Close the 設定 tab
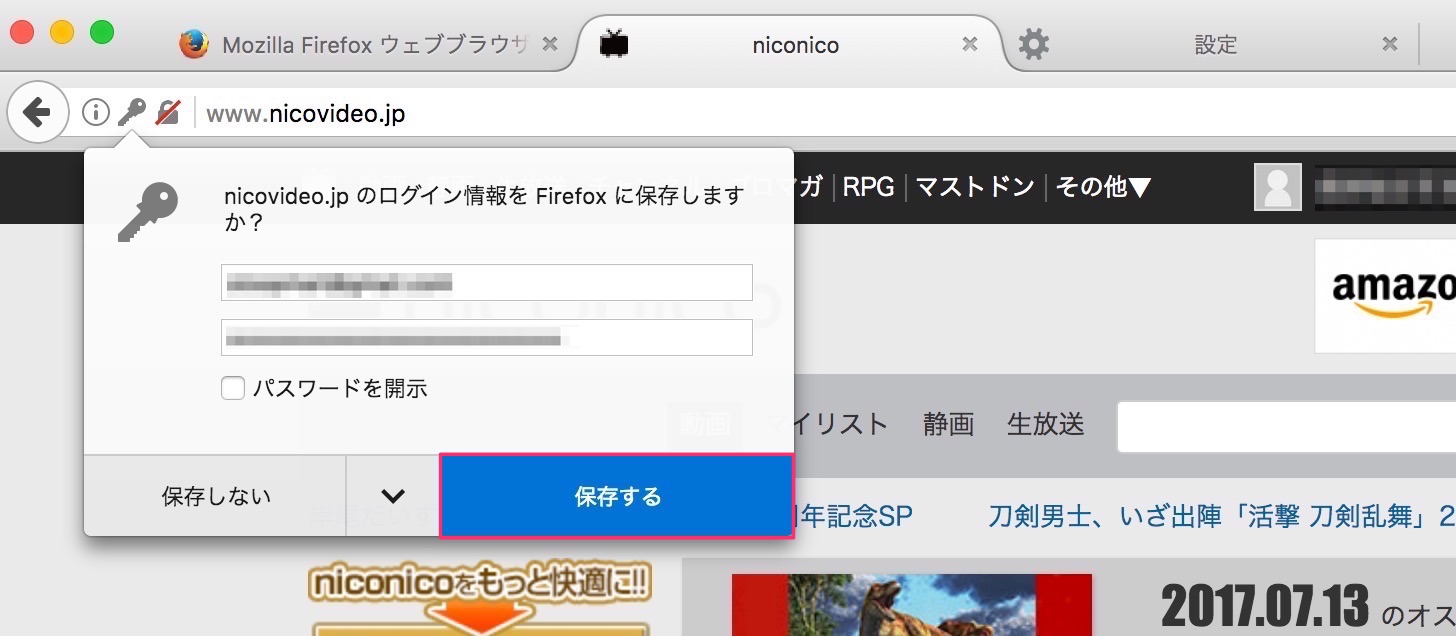 pyautogui.click(x=1389, y=44)
